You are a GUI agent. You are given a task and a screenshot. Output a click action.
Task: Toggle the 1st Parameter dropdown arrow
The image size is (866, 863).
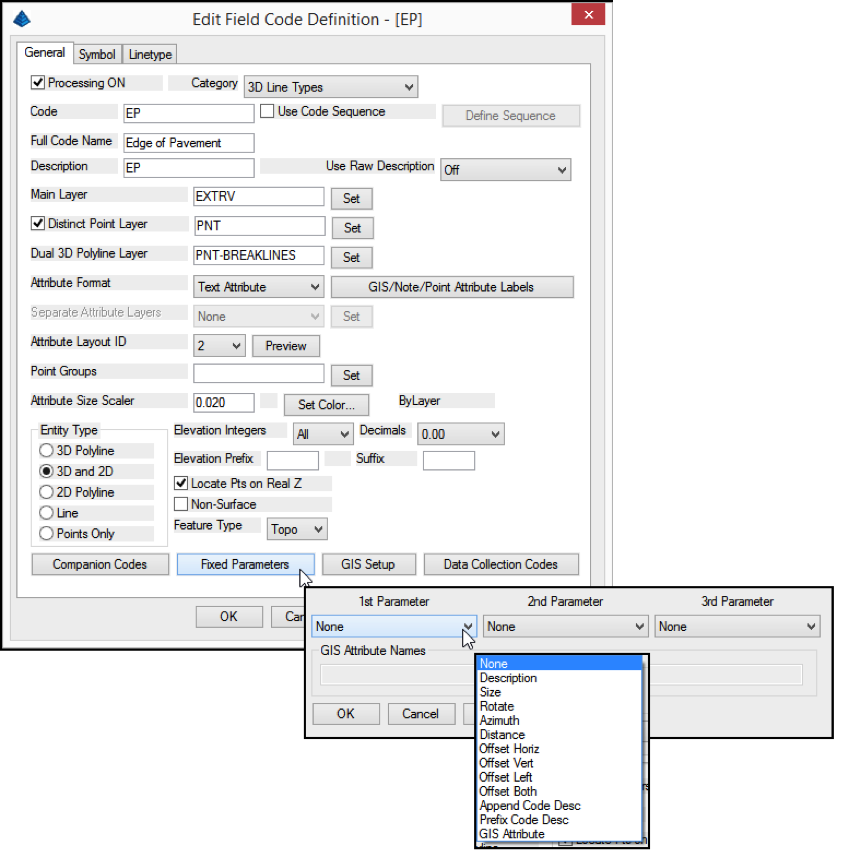coord(468,626)
